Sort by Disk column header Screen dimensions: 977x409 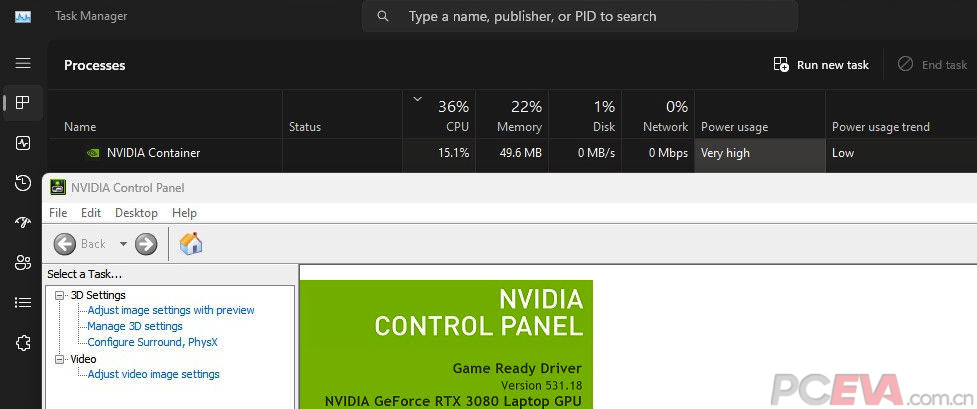[585, 114]
